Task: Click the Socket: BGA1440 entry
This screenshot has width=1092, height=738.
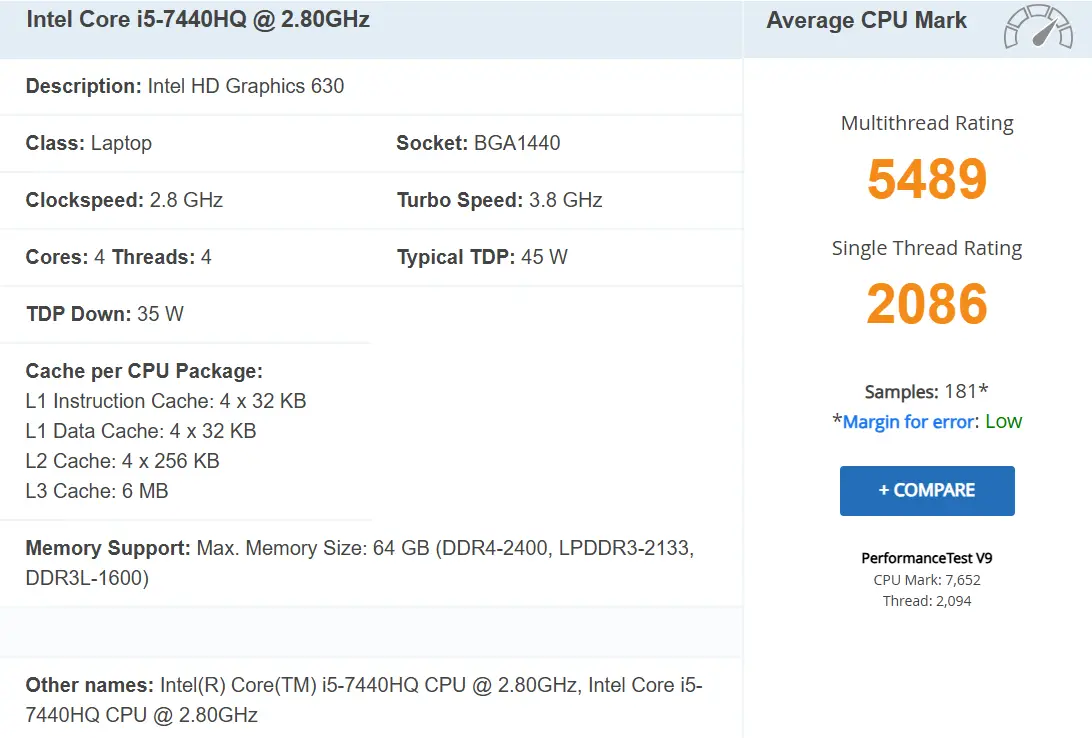Action: (478, 143)
